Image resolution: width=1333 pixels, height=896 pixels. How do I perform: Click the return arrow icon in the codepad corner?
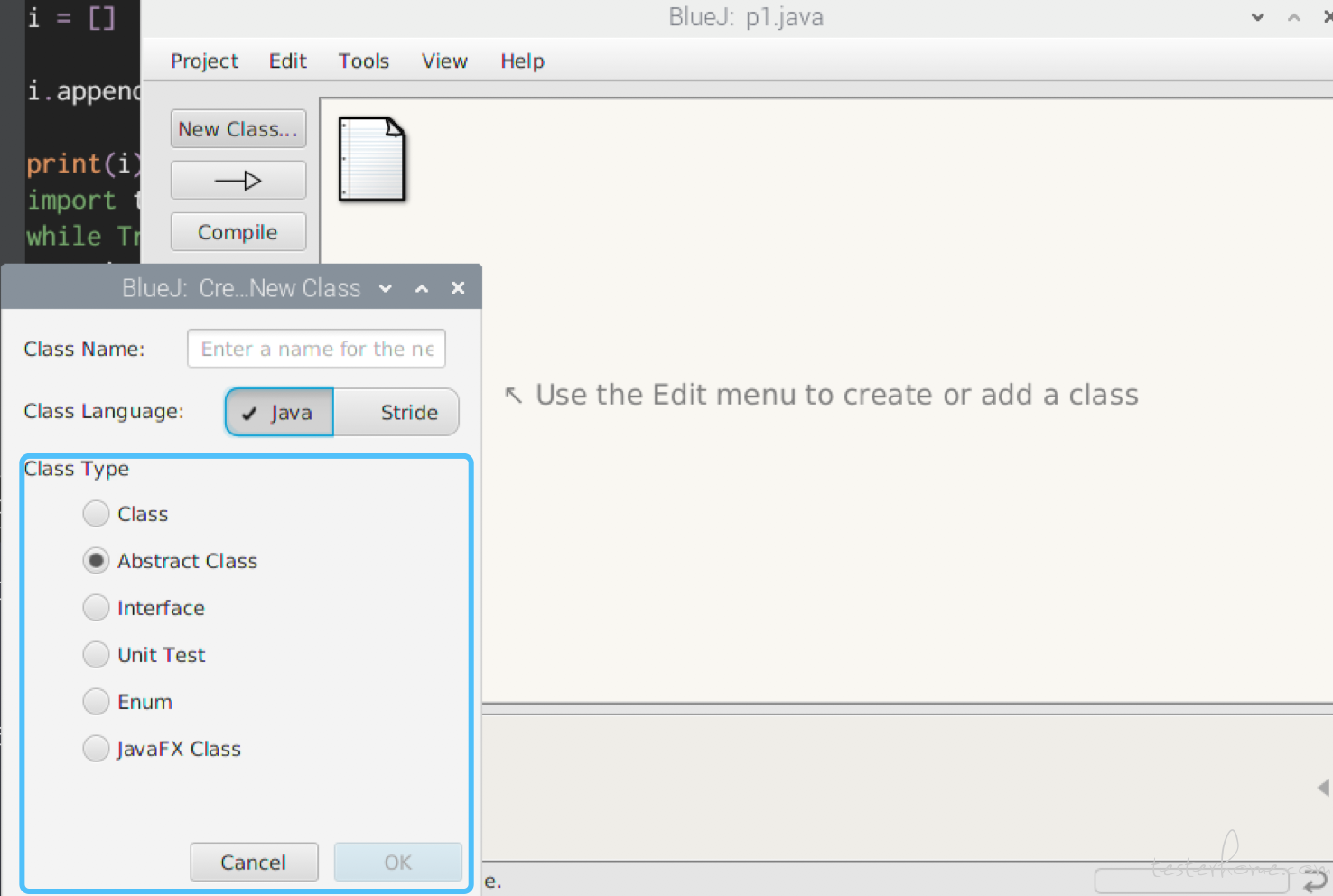[x=1316, y=881]
